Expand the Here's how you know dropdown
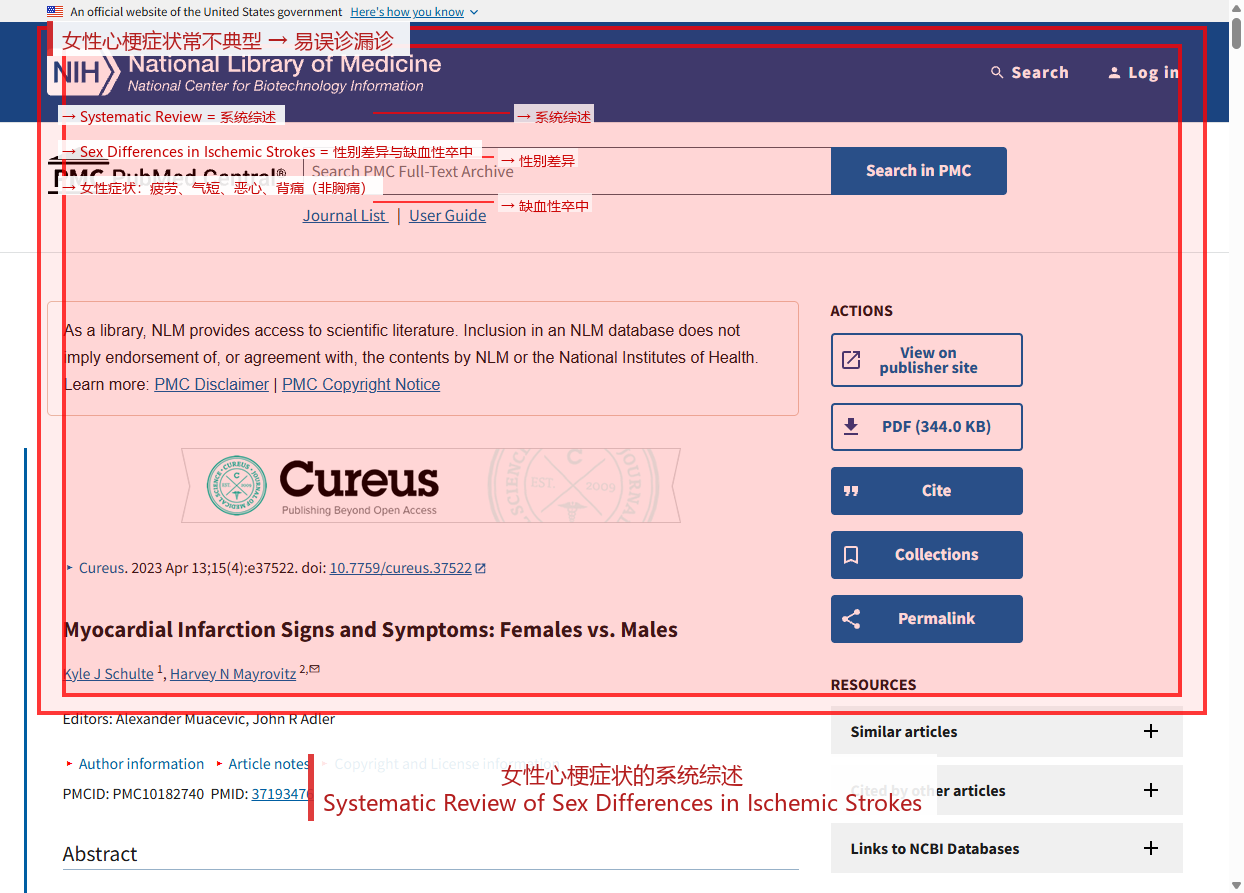1244x893 pixels. click(x=414, y=12)
